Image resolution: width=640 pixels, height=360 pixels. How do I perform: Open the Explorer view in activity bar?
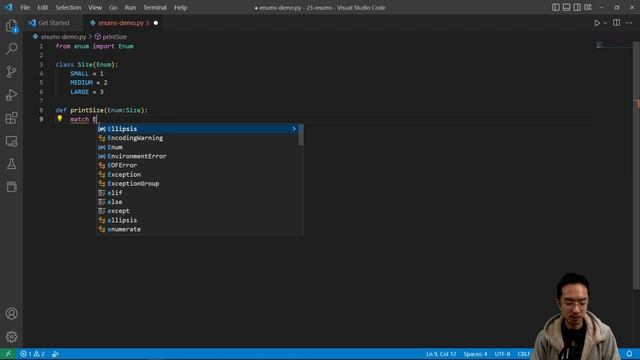pyautogui.click(x=11, y=26)
